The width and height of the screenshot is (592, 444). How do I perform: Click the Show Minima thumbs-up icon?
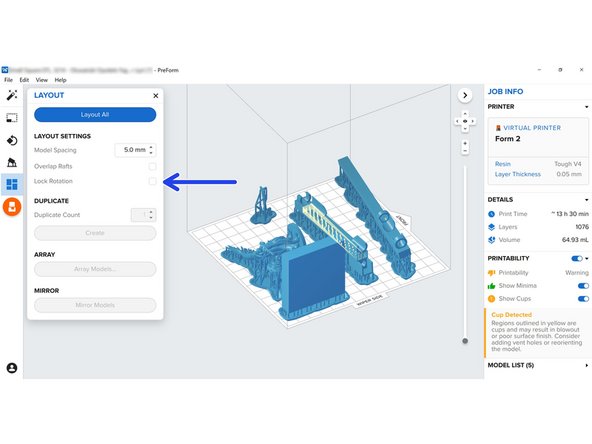click(491, 286)
